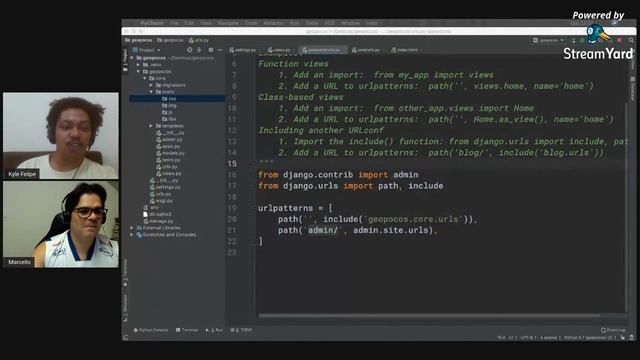Open the Terminal tool window
Viewport: 640px width, 360px height.
pyautogui.click(x=187, y=330)
